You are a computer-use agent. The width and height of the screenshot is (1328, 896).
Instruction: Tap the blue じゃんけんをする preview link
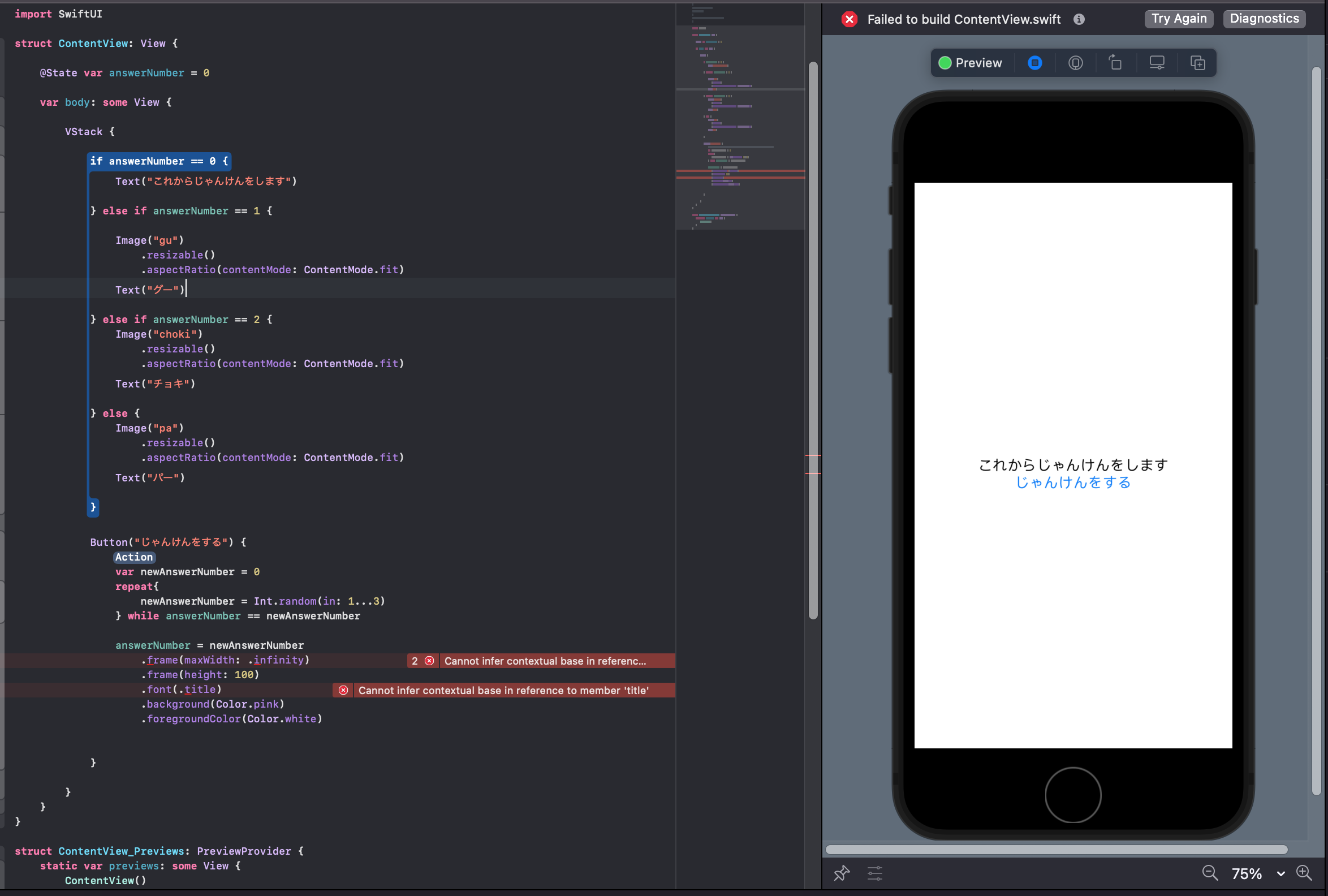click(x=1073, y=483)
